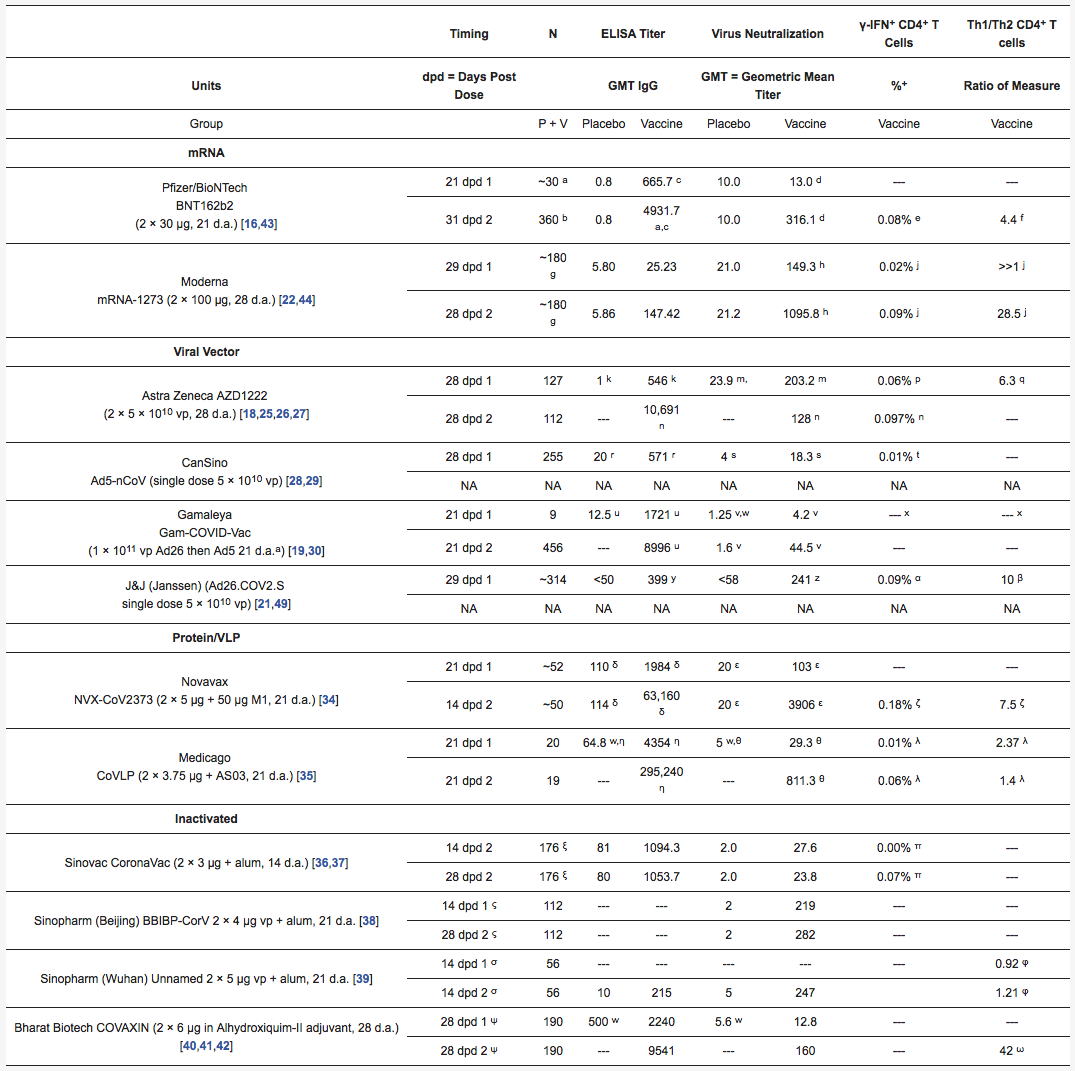Open citation 27 for Astra Zeneca AZD1222
1075x1071 pixels.
299,414
